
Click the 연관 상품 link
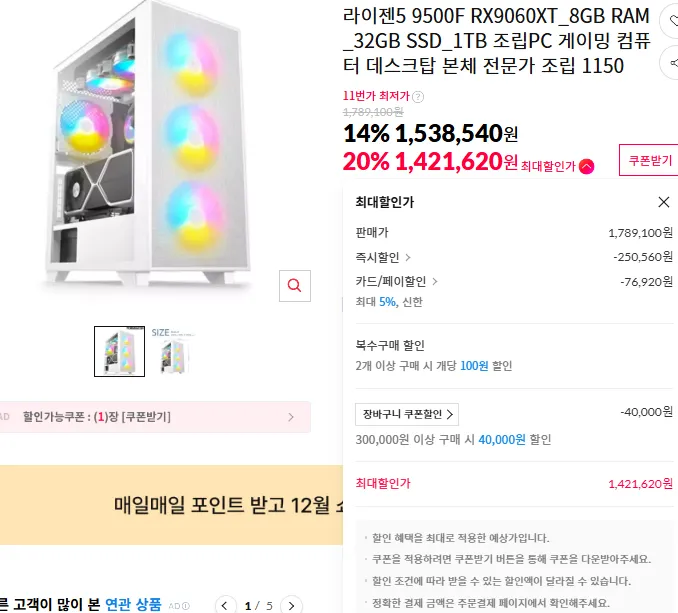pyautogui.click(x=133, y=604)
